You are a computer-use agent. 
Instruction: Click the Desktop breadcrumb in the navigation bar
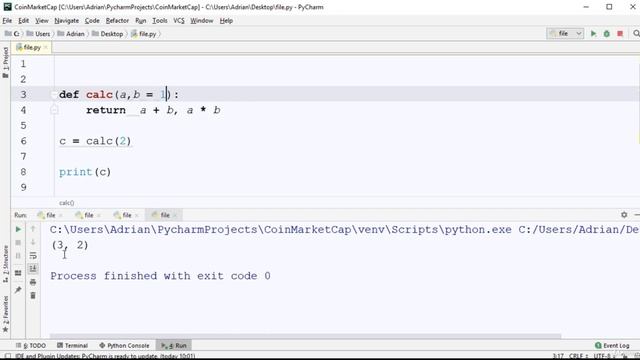coord(107,34)
